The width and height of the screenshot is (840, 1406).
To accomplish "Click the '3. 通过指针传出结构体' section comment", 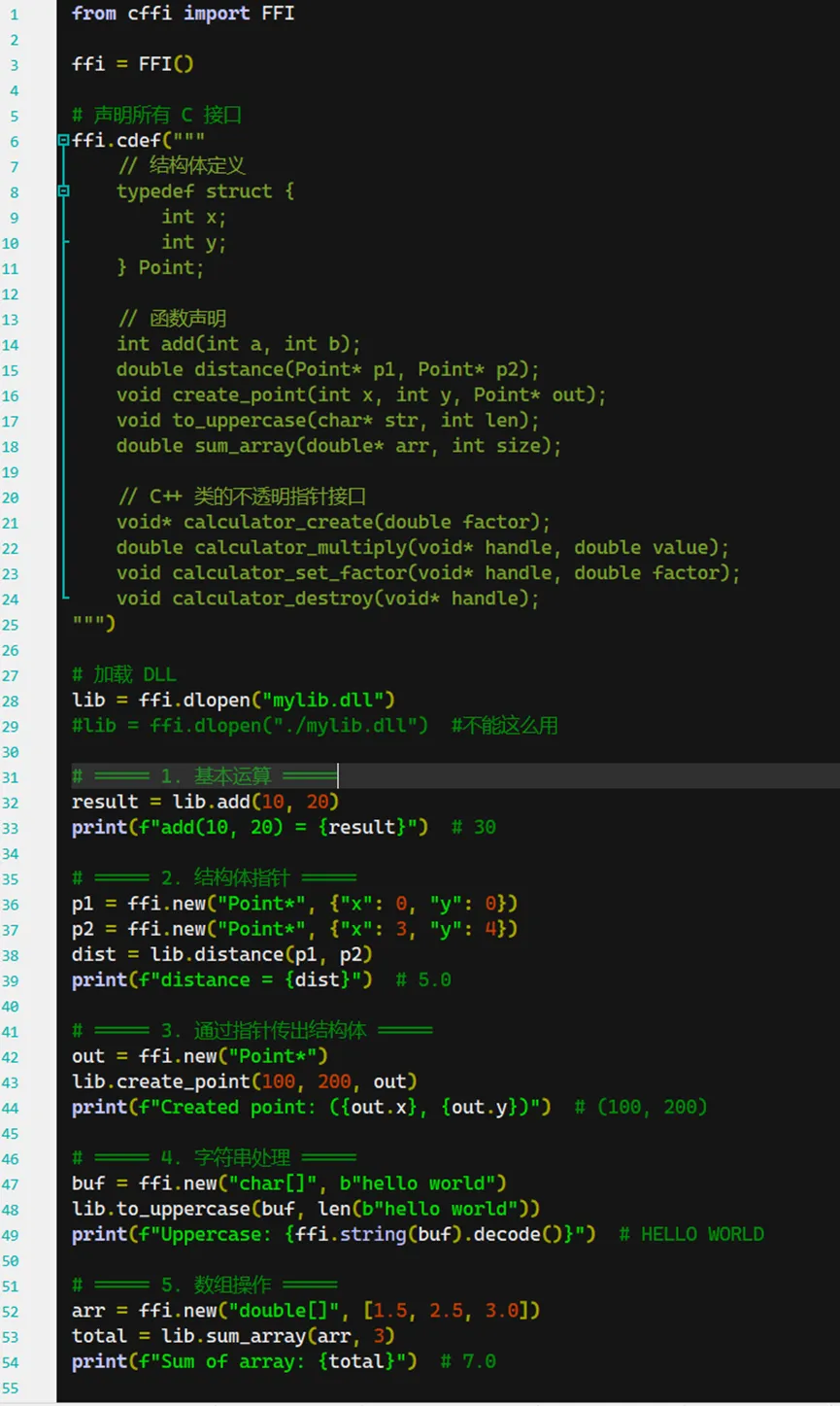I will tap(252, 1030).
